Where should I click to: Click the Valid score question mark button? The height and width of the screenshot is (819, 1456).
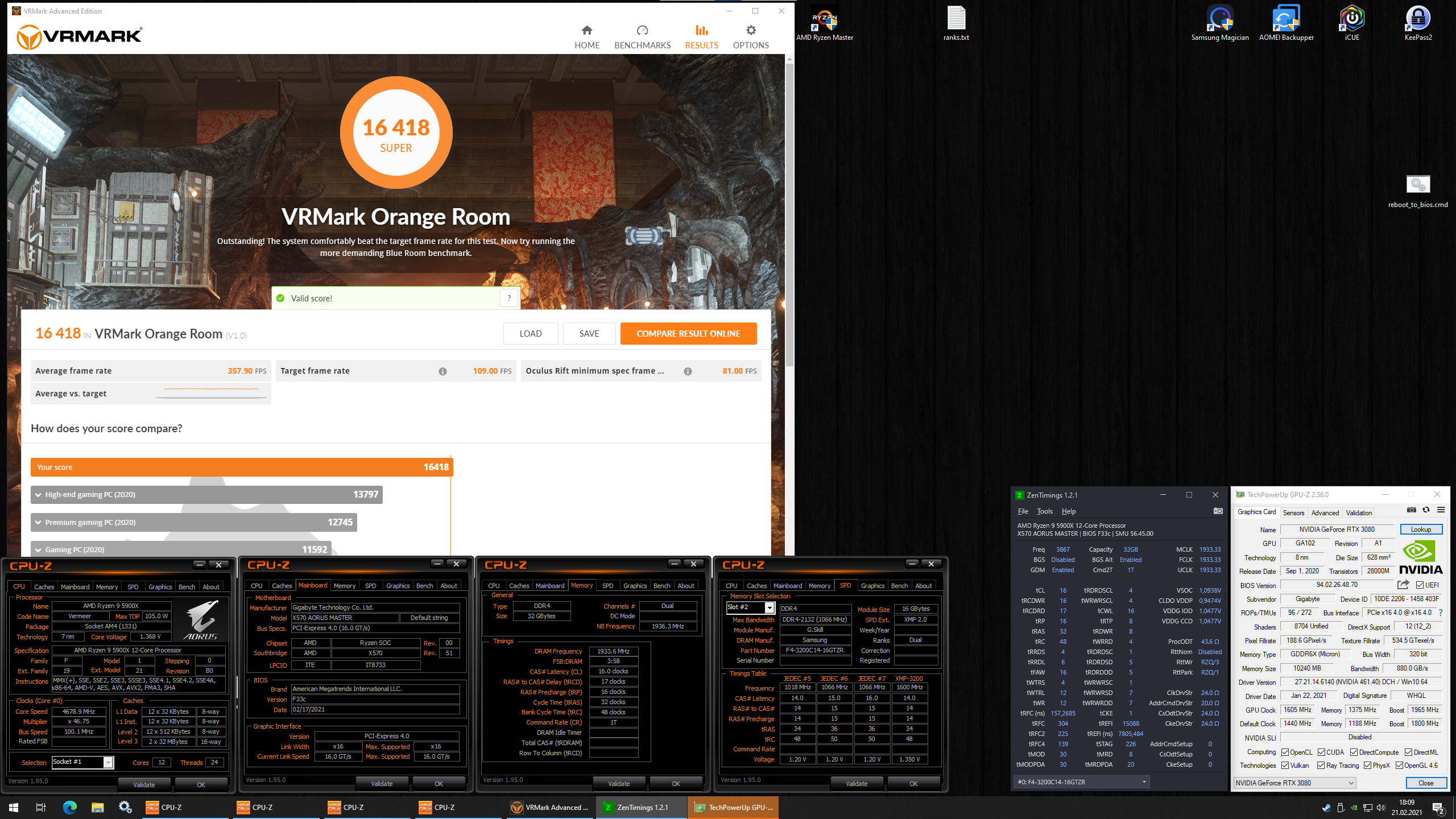(509, 298)
